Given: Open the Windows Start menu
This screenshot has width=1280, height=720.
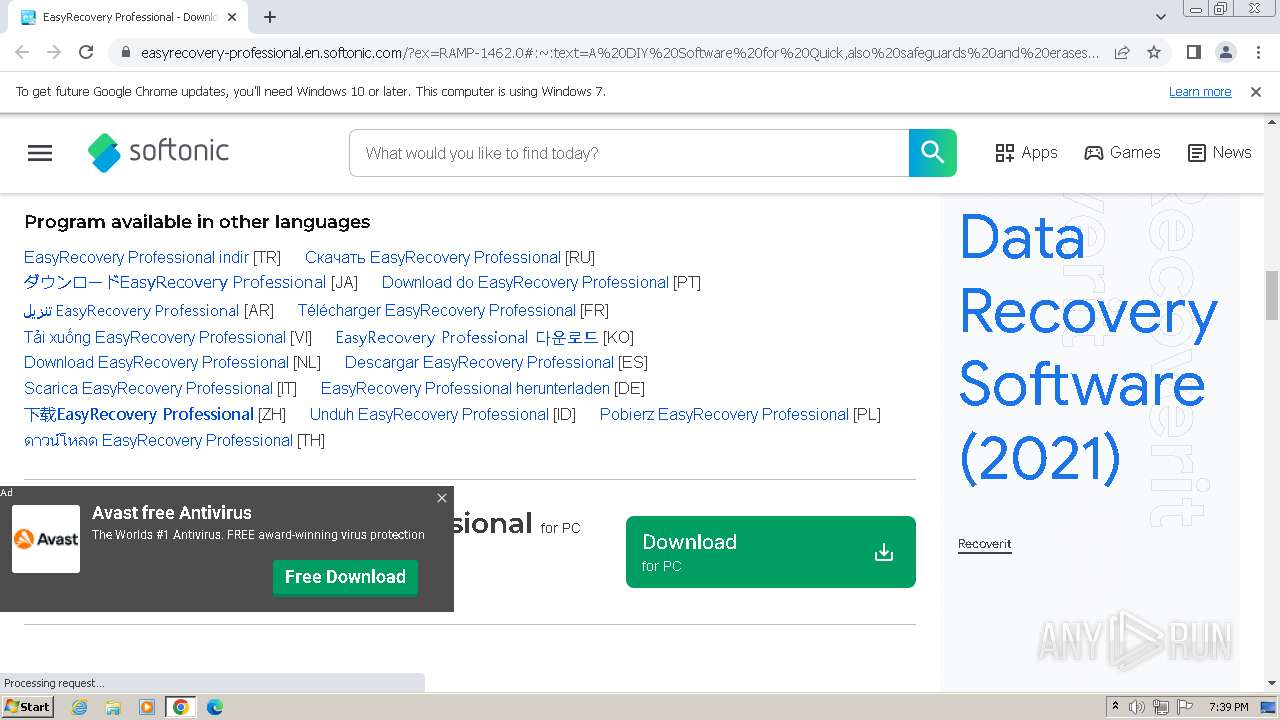Looking at the screenshot, I should (28, 707).
